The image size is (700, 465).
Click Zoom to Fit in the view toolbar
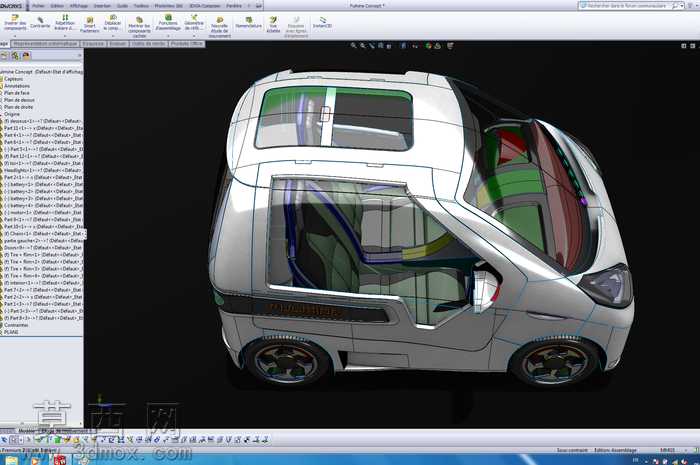[354, 46]
